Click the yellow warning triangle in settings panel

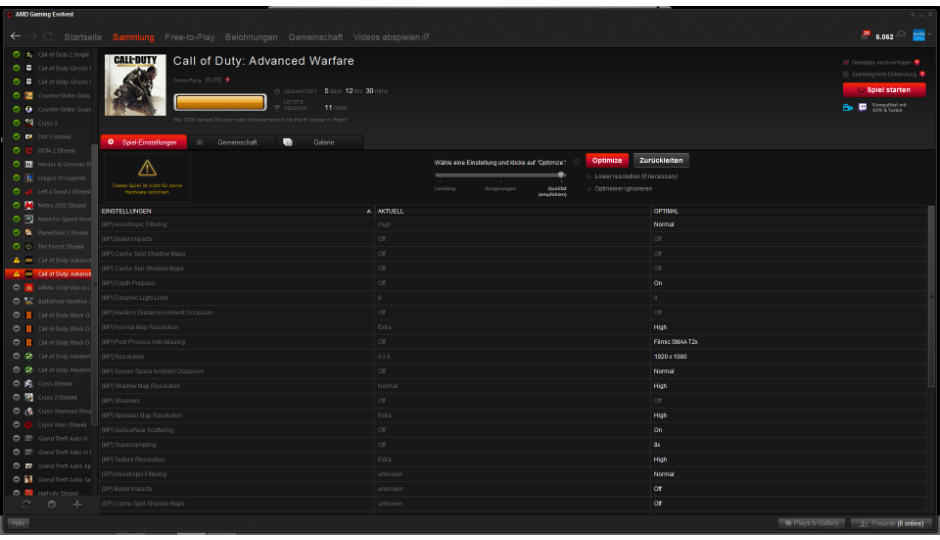147,168
